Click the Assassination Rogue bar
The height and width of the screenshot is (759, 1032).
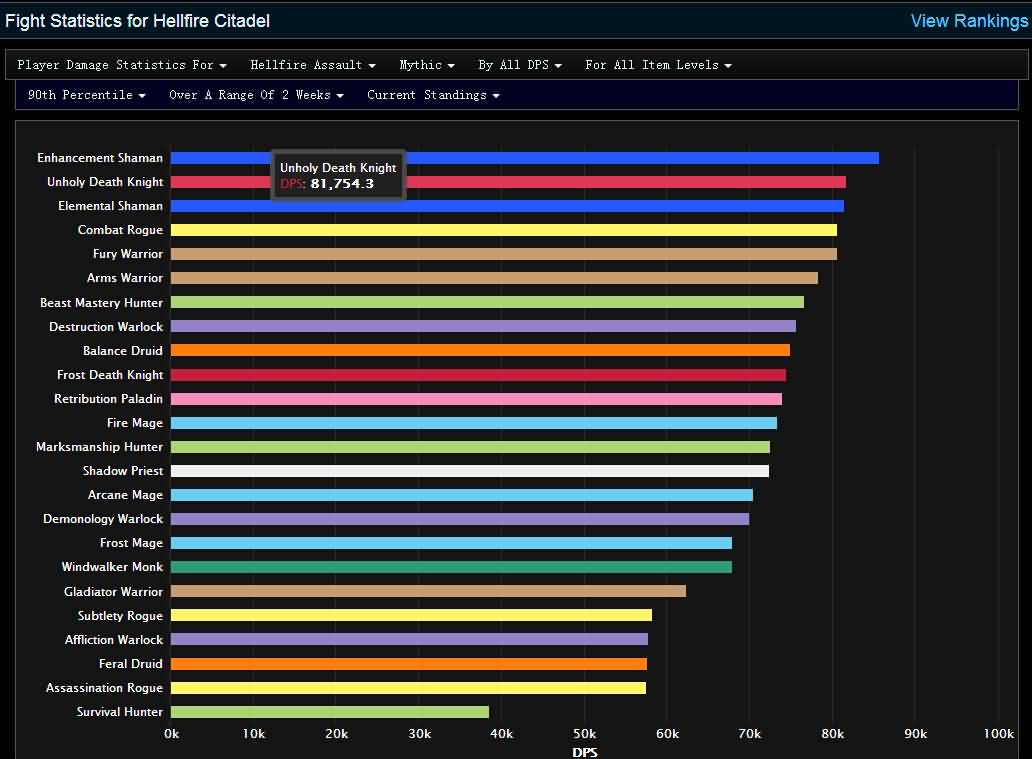coord(408,687)
